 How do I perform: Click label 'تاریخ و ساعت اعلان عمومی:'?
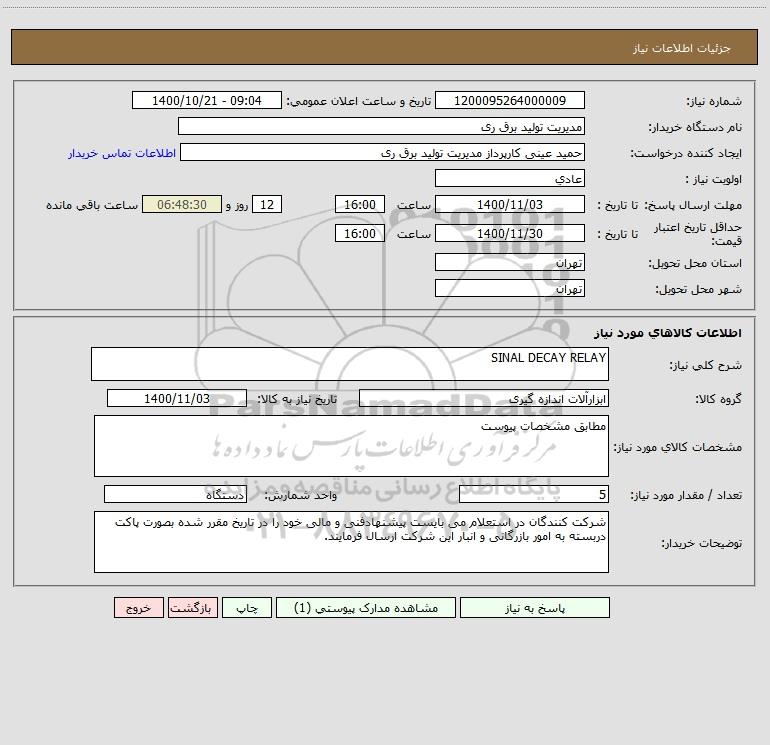click(358, 101)
